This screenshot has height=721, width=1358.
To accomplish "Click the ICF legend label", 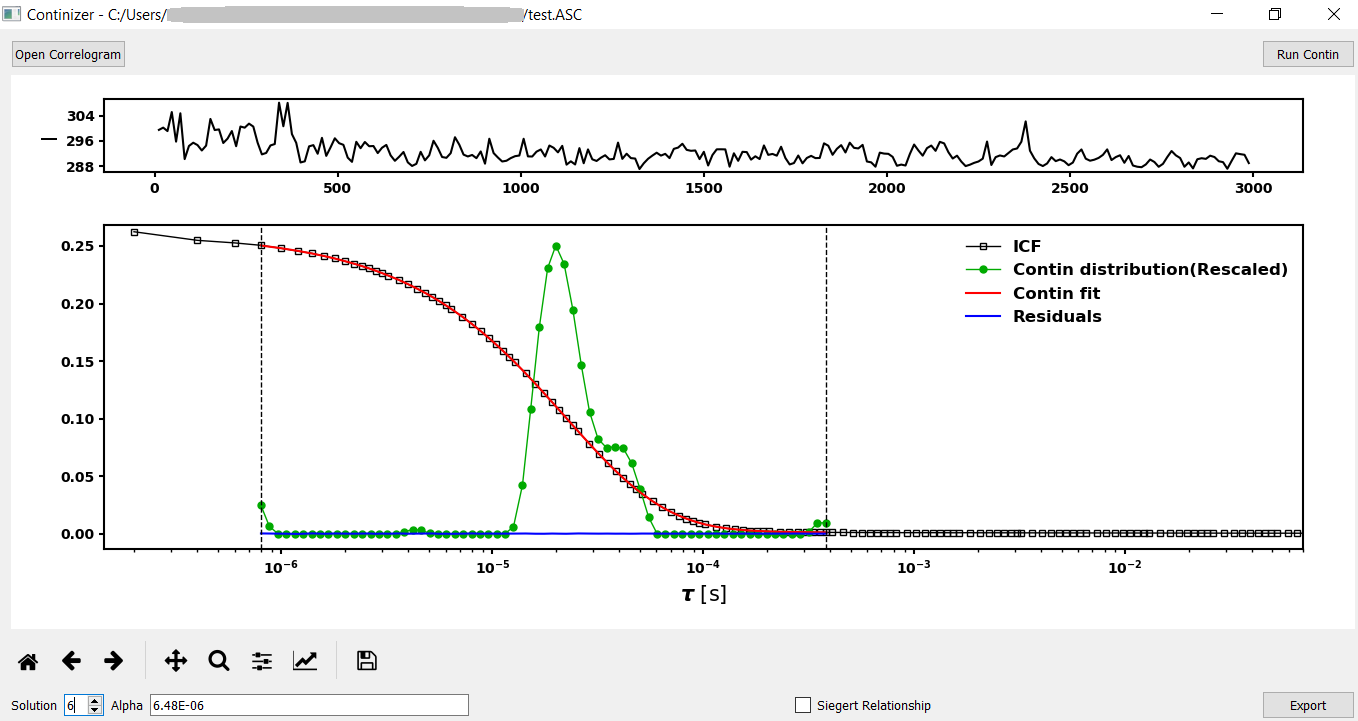I will point(1027,246).
